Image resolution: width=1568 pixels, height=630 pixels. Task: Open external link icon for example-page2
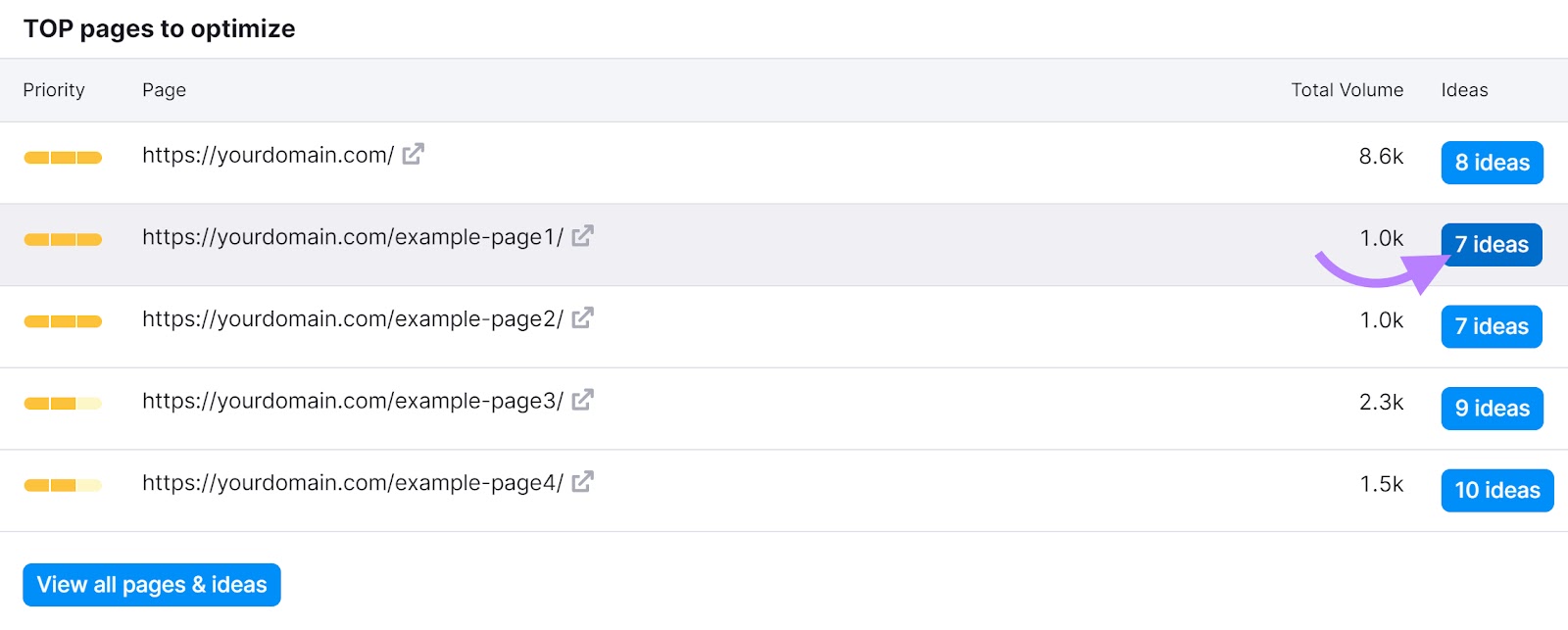coord(582,318)
